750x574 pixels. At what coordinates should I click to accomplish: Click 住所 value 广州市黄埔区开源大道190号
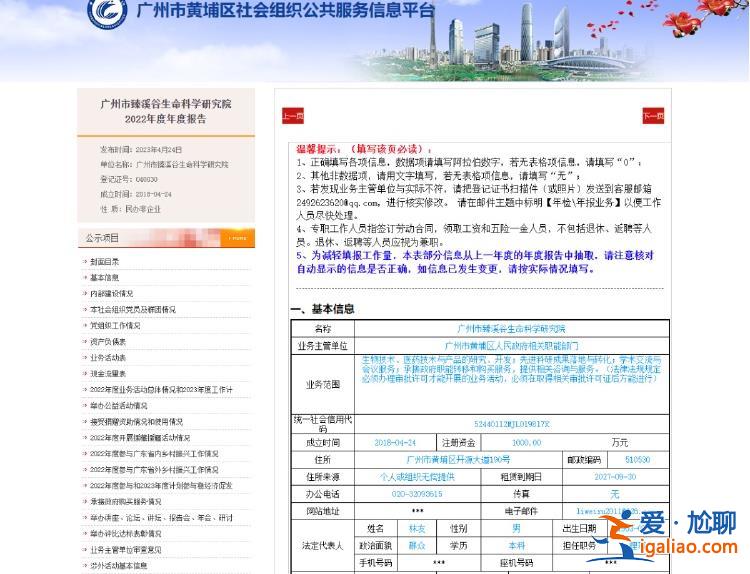(x=458, y=460)
